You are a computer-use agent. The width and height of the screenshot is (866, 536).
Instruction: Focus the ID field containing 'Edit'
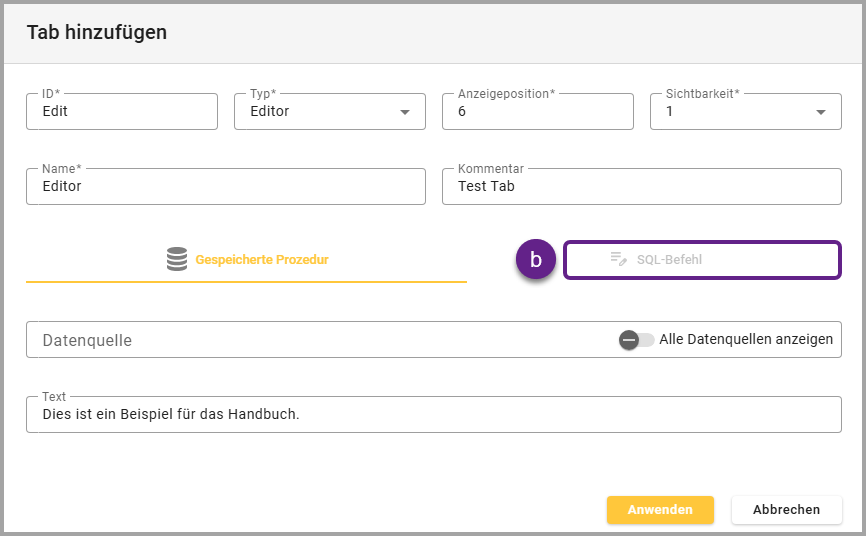[122, 112]
